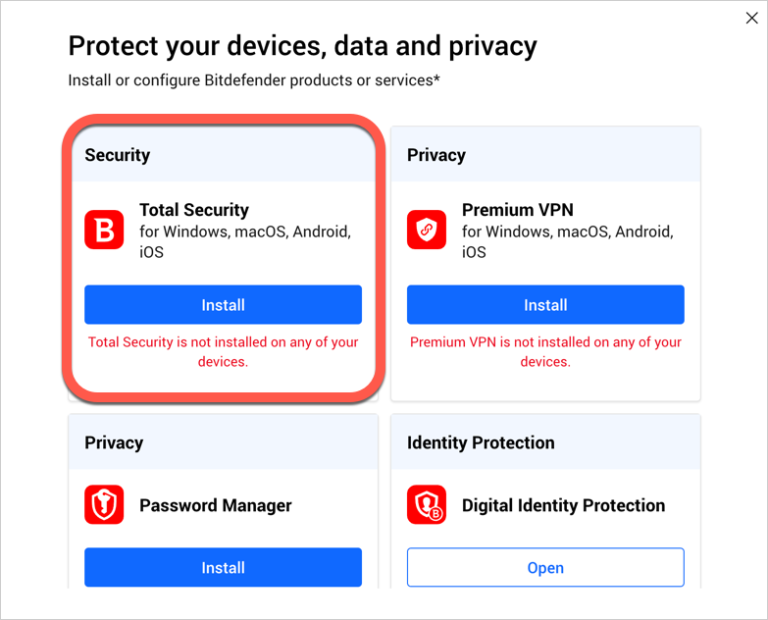Viewport: 768px width, 620px height.
Task: Click the Premium VPN shield icon
Action: (x=427, y=230)
